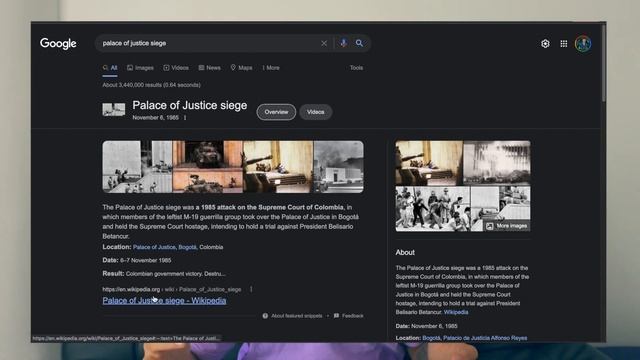Open the Palace of Justice location link
The image size is (640, 360).
click(154, 247)
